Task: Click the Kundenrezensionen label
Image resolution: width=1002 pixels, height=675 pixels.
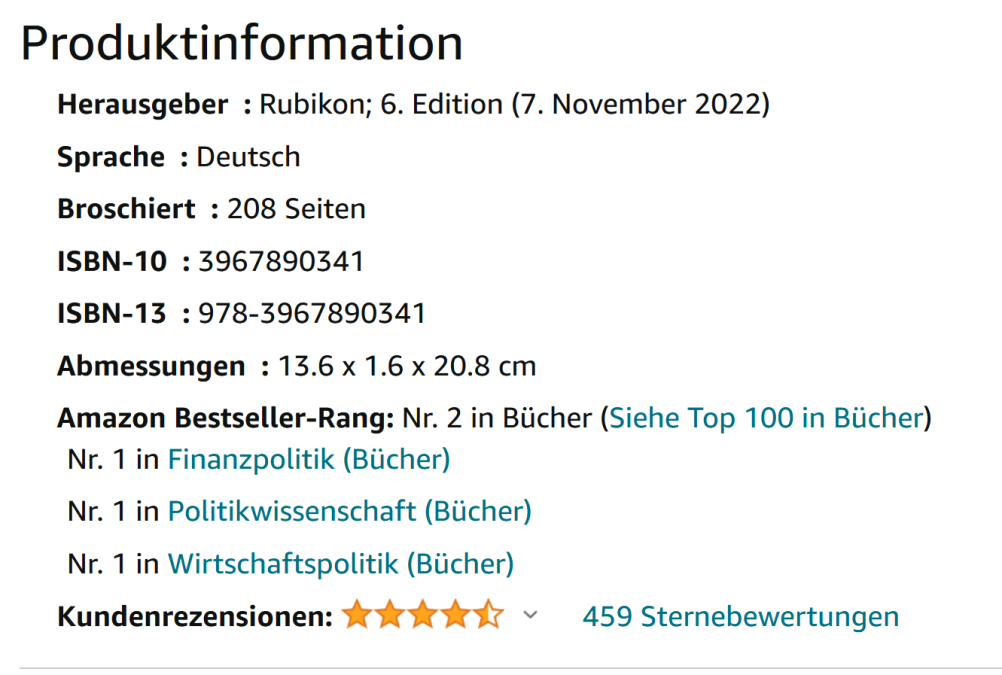Action: (195, 616)
